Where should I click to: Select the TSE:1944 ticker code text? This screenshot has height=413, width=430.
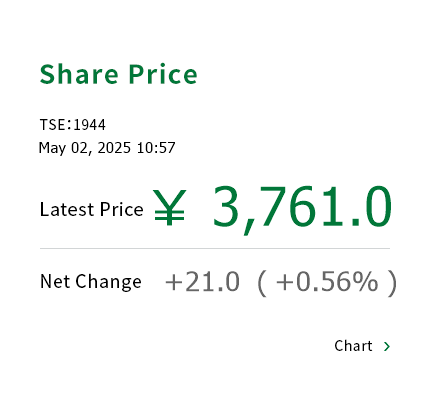[73, 125]
